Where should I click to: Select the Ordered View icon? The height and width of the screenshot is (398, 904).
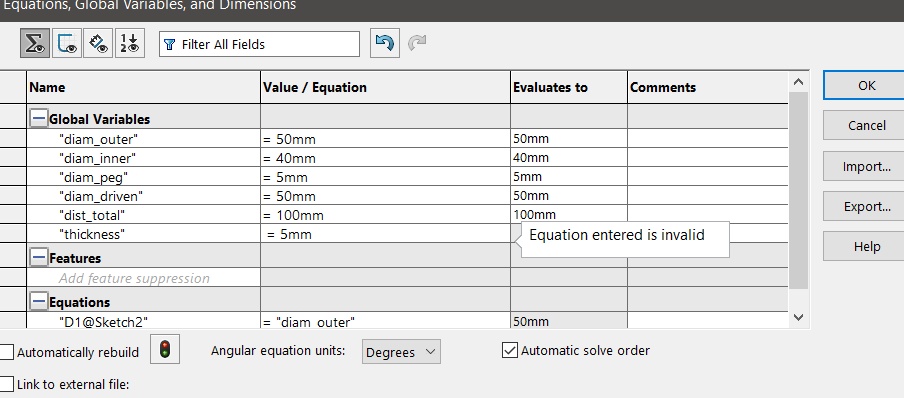(130, 43)
